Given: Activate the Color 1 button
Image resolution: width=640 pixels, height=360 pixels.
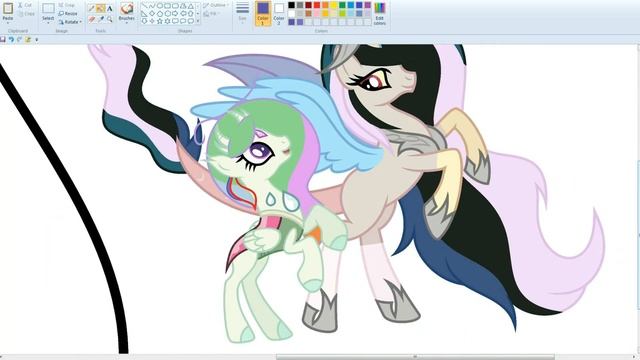Looking at the screenshot, I should pyautogui.click(x=263, y=13).
